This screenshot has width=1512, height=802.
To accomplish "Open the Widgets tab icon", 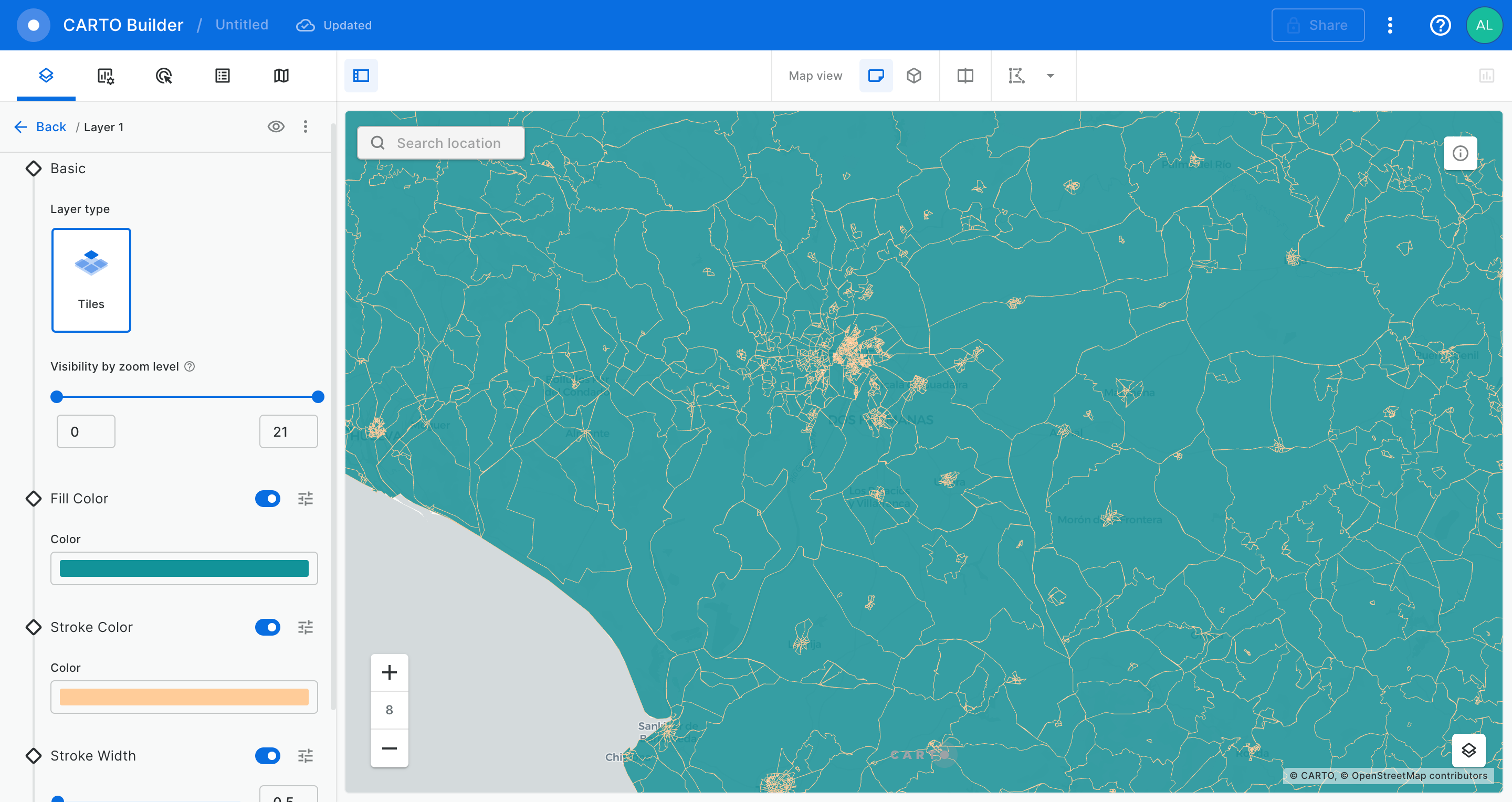I will click(105, 76).
